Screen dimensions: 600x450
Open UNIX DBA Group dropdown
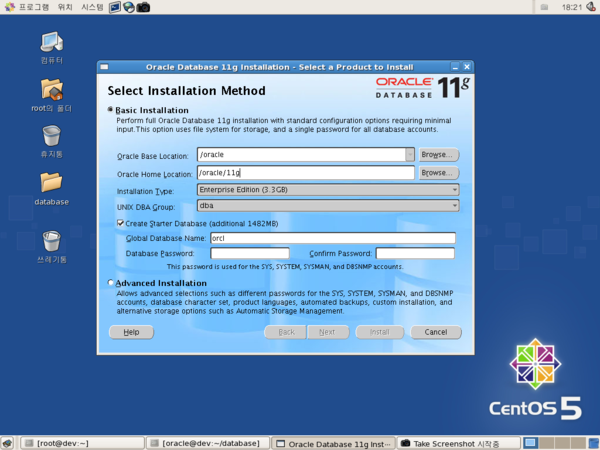(x=328, y=206)
